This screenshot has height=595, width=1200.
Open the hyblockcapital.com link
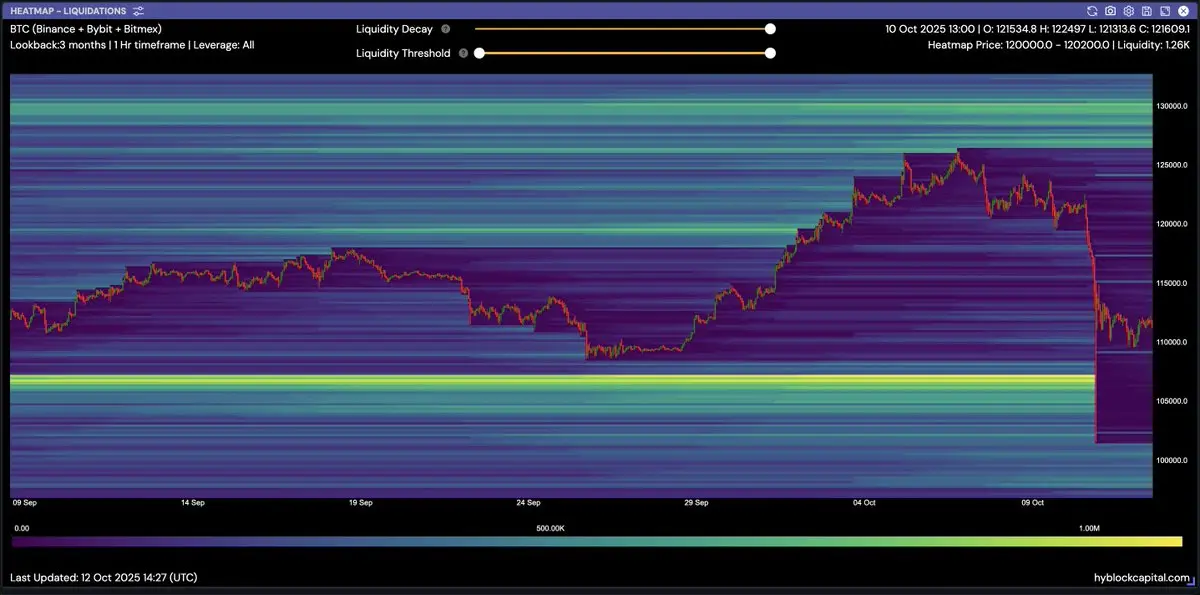pyautogui.click(x=1142, y=578)
